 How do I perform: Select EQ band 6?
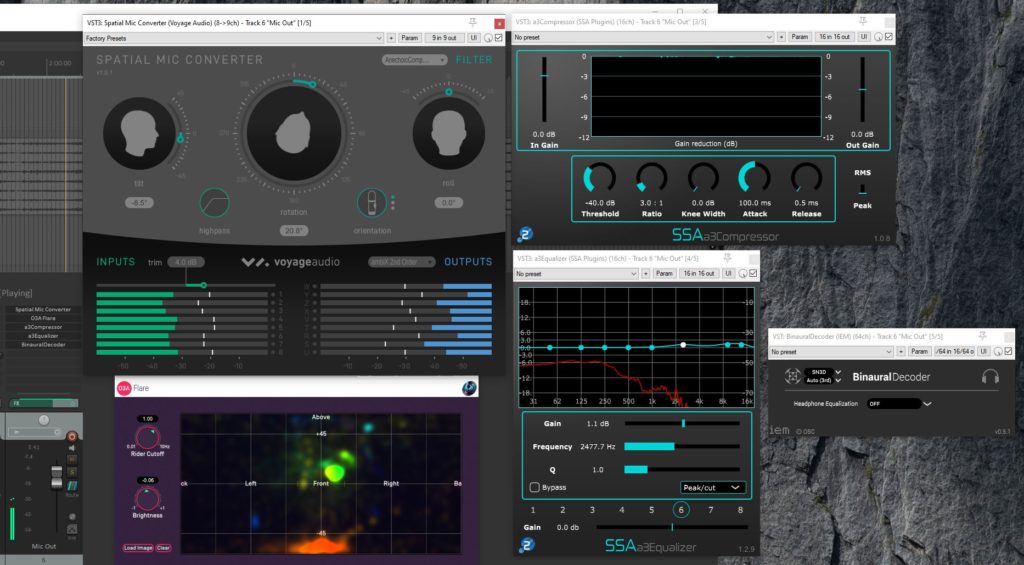pos(680,509)
